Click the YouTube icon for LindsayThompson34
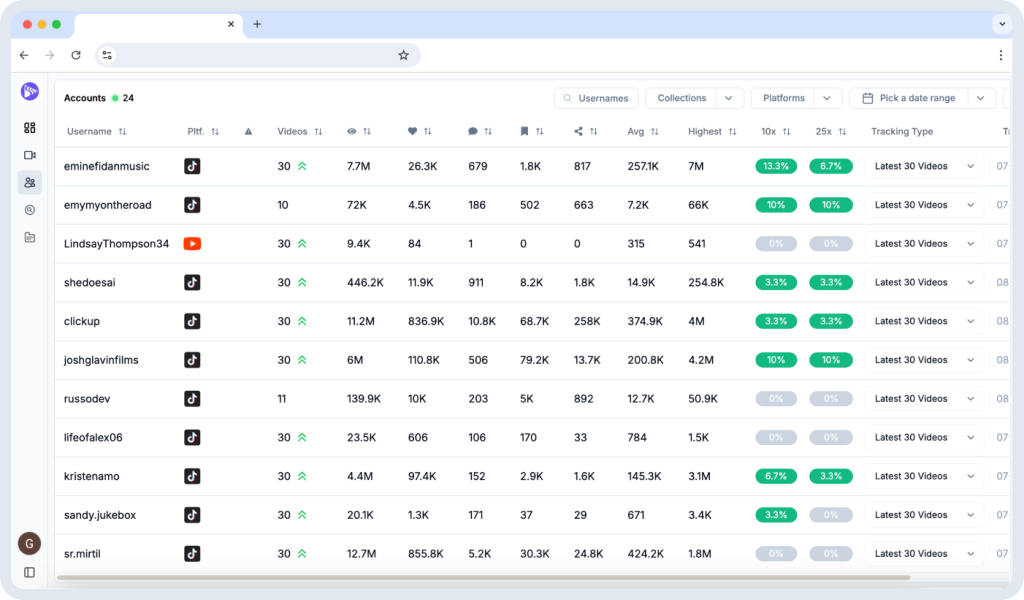The height and width of the screenshot is (600, 1024). click(x=192, y=244)
